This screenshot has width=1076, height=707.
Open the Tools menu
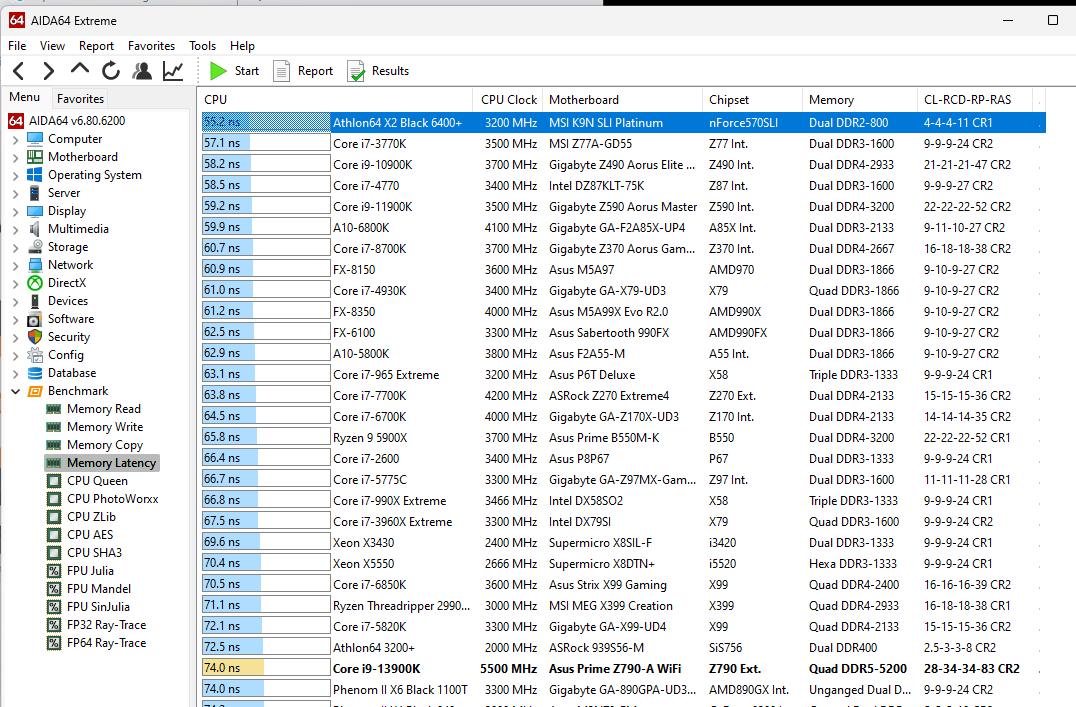pyautogui.click(x=202, y=46)
